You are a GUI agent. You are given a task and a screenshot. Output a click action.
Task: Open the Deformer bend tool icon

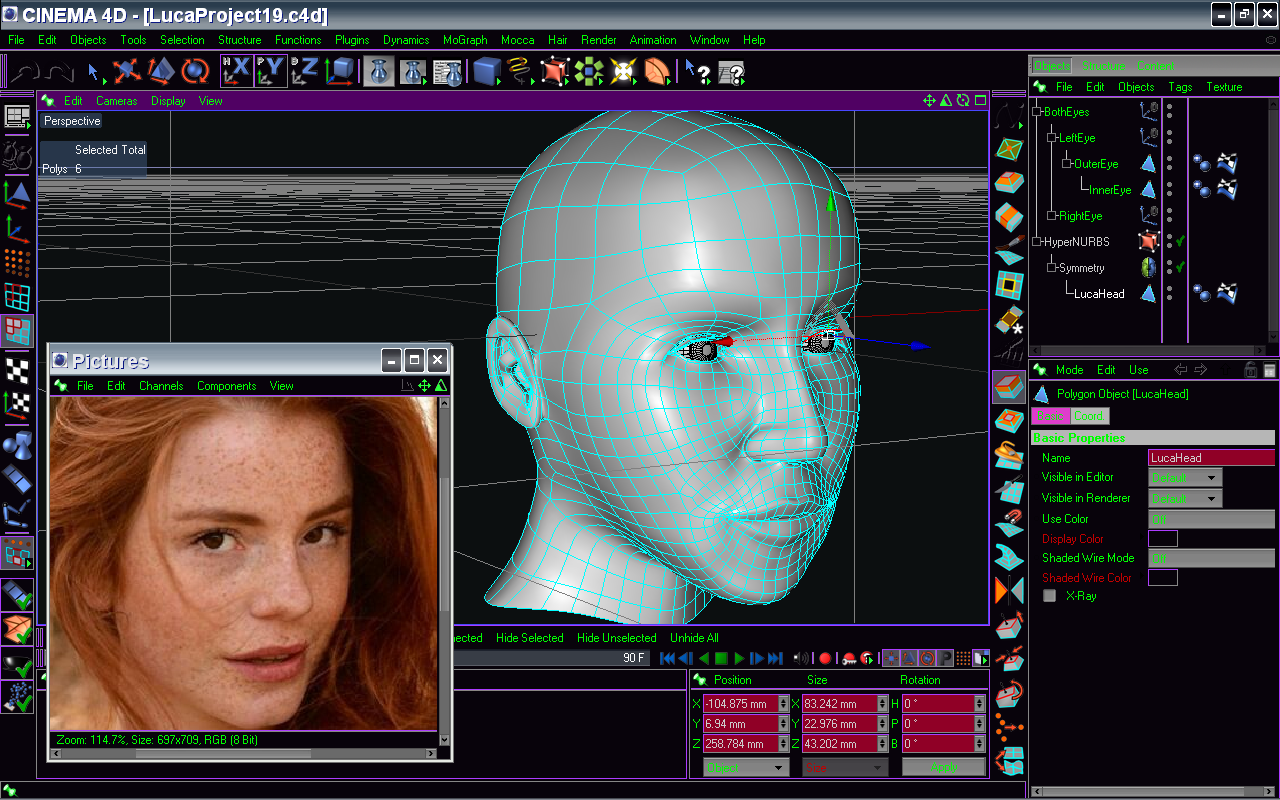(657, 71)
